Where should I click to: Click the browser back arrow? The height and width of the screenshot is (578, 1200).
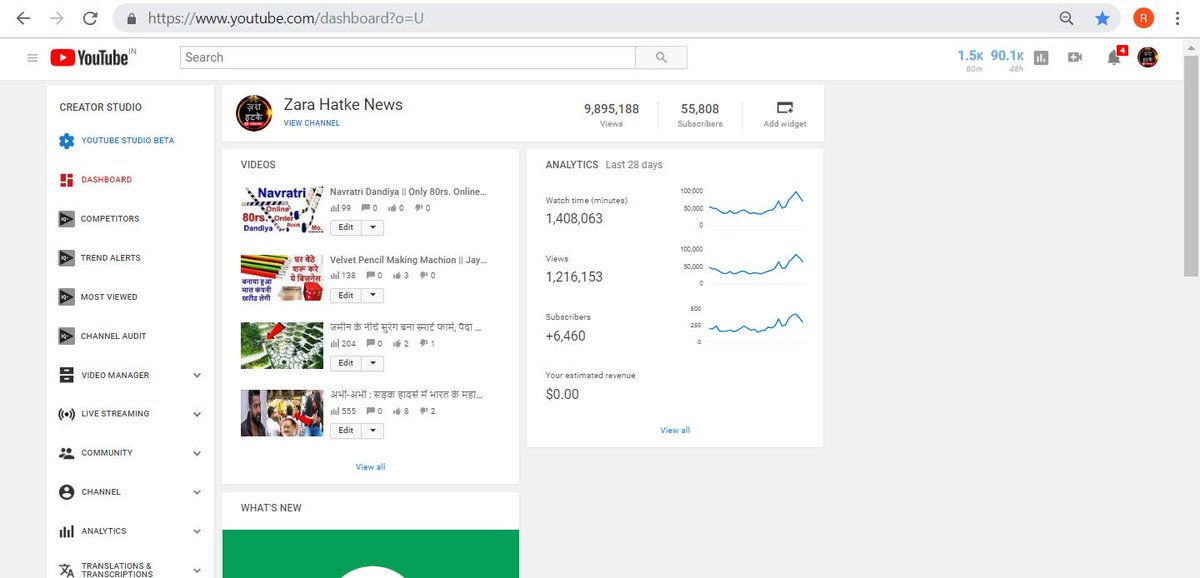pyautogui.click(x=24, y=18)
